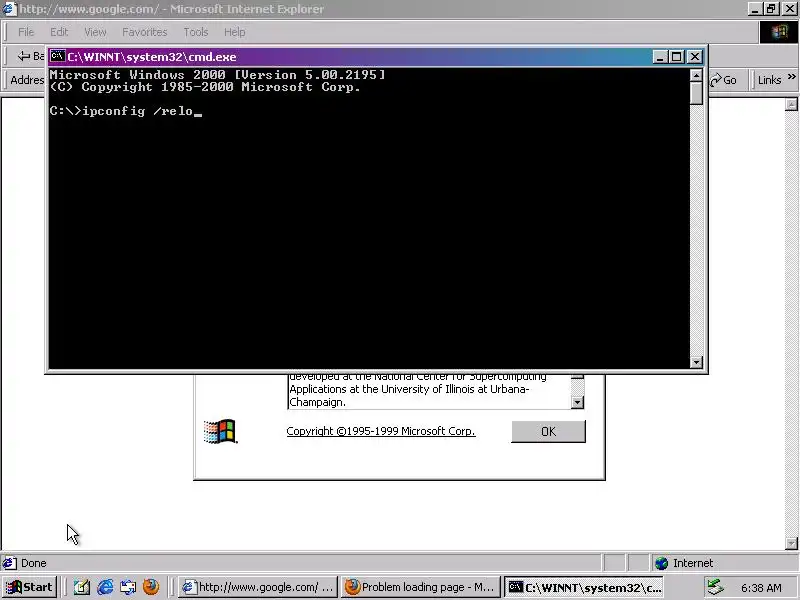Viewport: 800px width, 600px height.
Task: Click the Address bar label in Internet Explorer
Action: [27, 80]
